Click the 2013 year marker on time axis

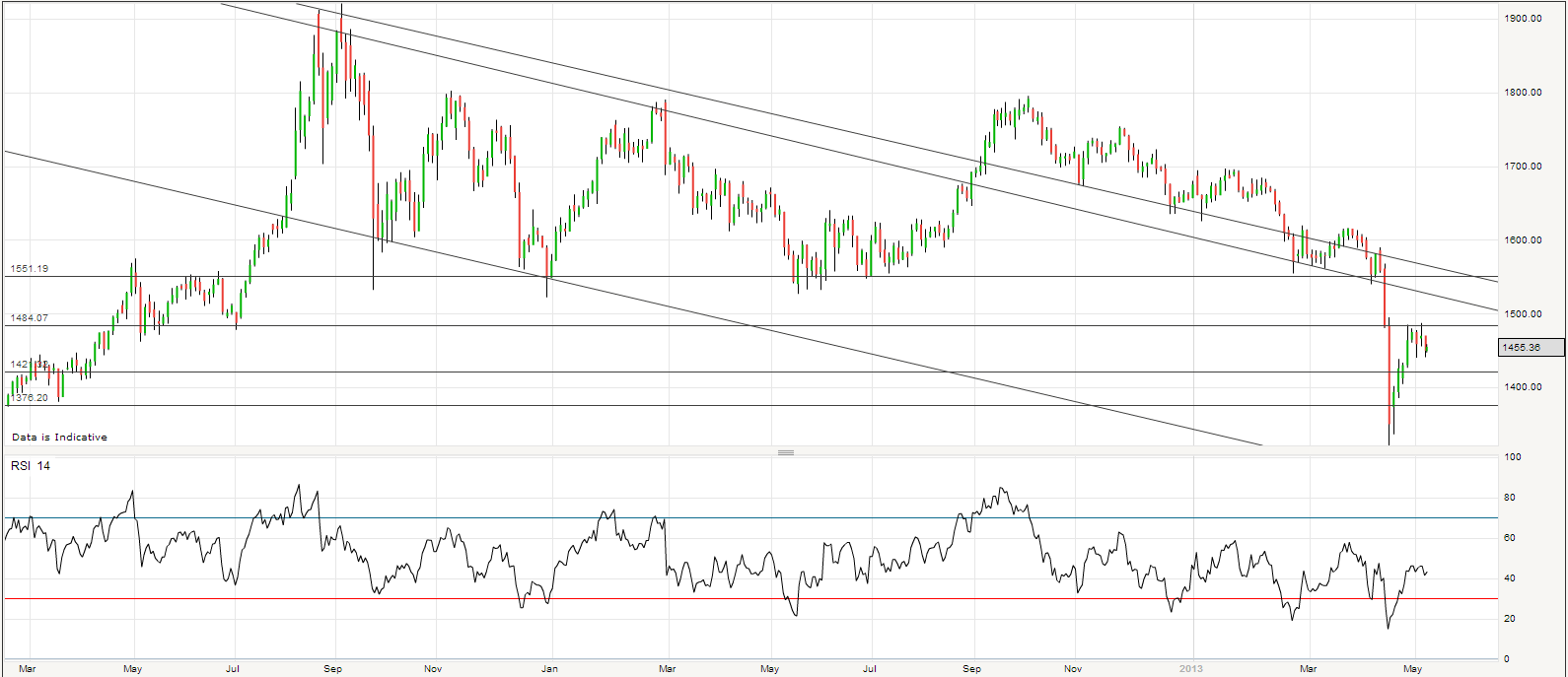(x=1191, y=669)
